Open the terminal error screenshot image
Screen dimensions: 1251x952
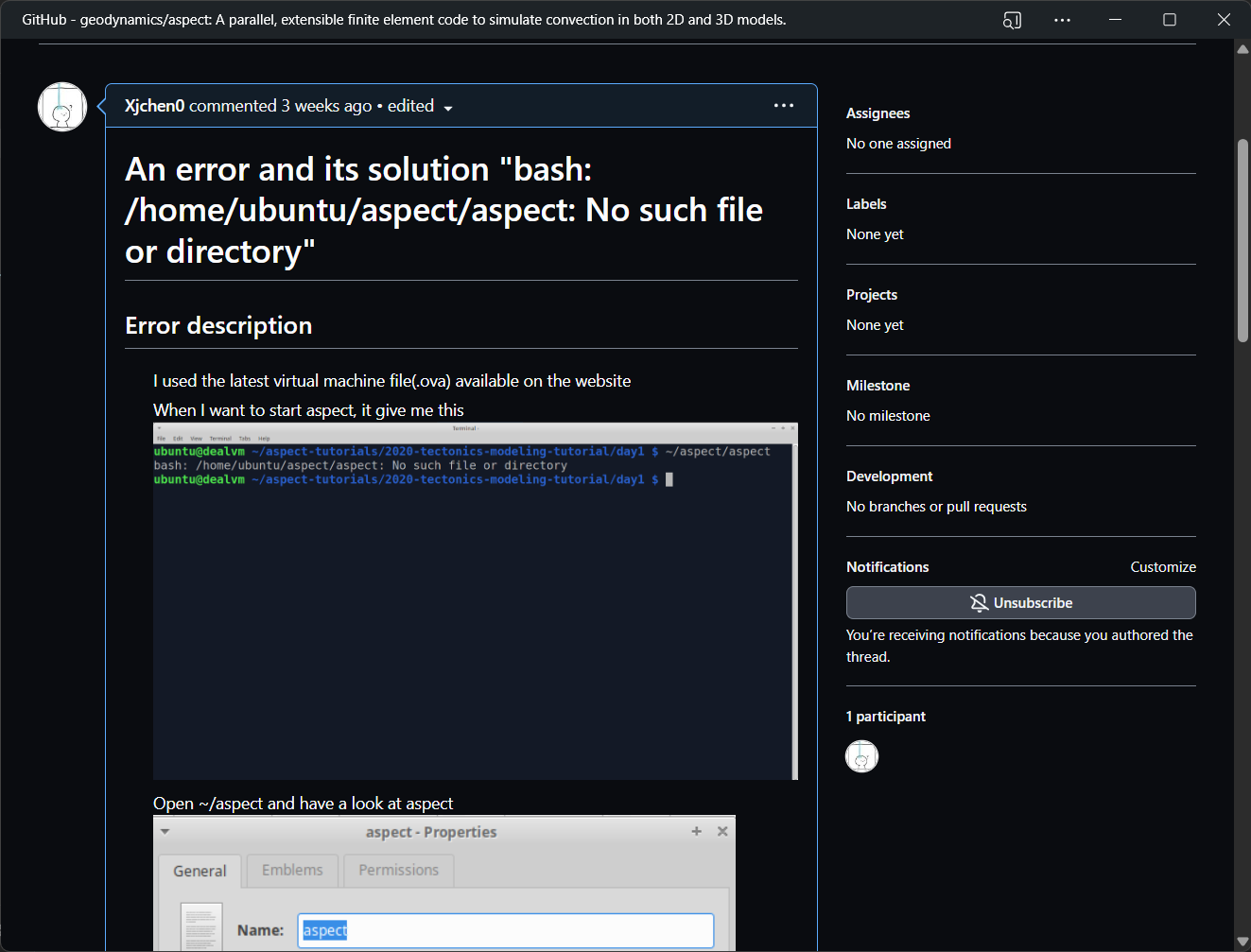(x=475, y=601)
